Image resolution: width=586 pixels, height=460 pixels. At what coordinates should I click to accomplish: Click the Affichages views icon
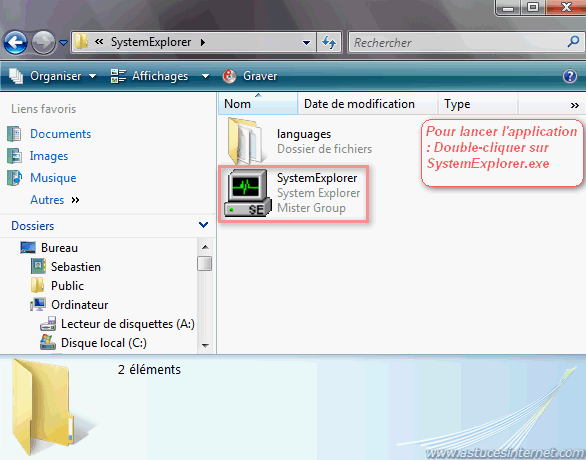[x=118, y=76]
